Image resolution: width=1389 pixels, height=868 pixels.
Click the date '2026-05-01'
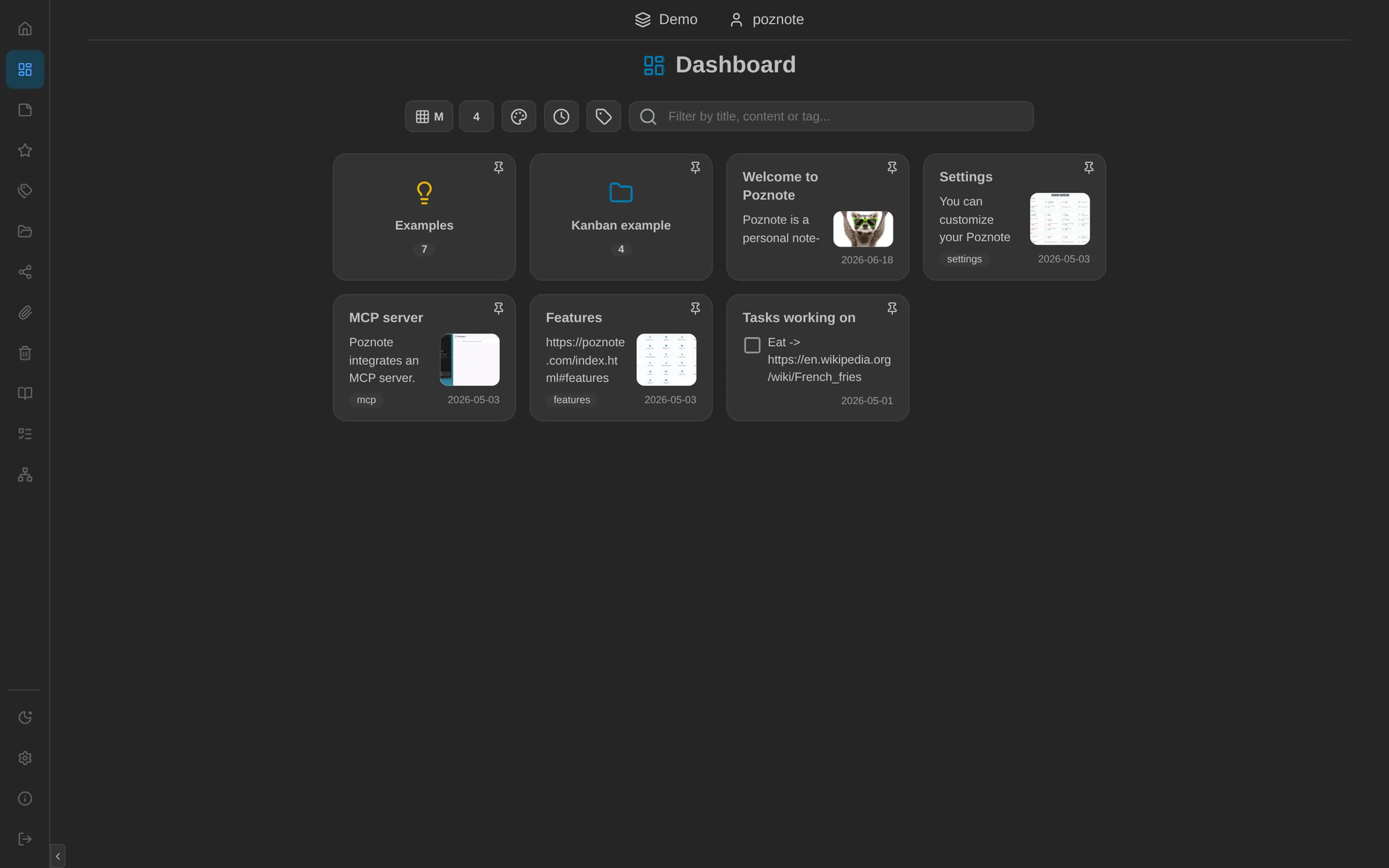(867, 401)
